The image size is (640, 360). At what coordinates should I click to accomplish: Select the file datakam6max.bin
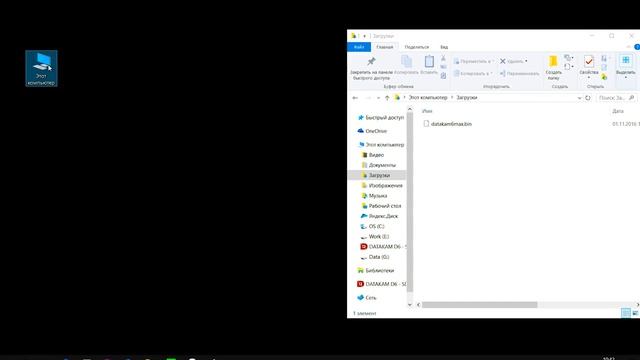(x=447, y=124)
